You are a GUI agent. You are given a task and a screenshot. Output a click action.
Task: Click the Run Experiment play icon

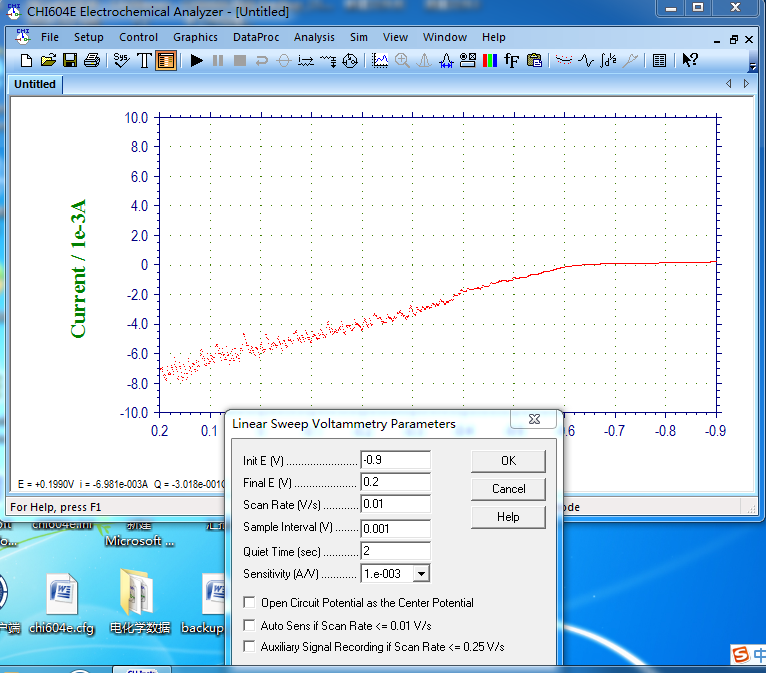coord(196,61)
